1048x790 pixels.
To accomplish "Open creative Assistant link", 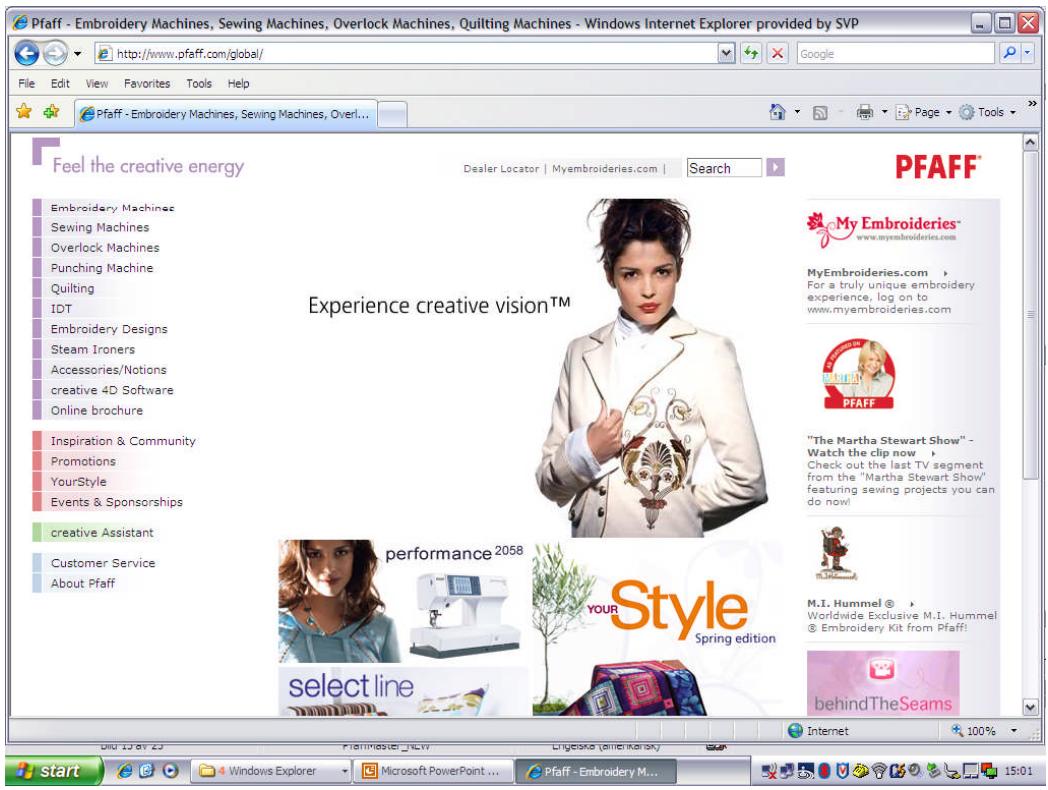I will (102, 533).
